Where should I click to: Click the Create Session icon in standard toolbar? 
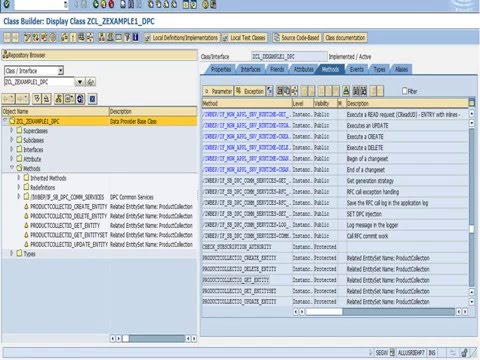pos(187,4)
